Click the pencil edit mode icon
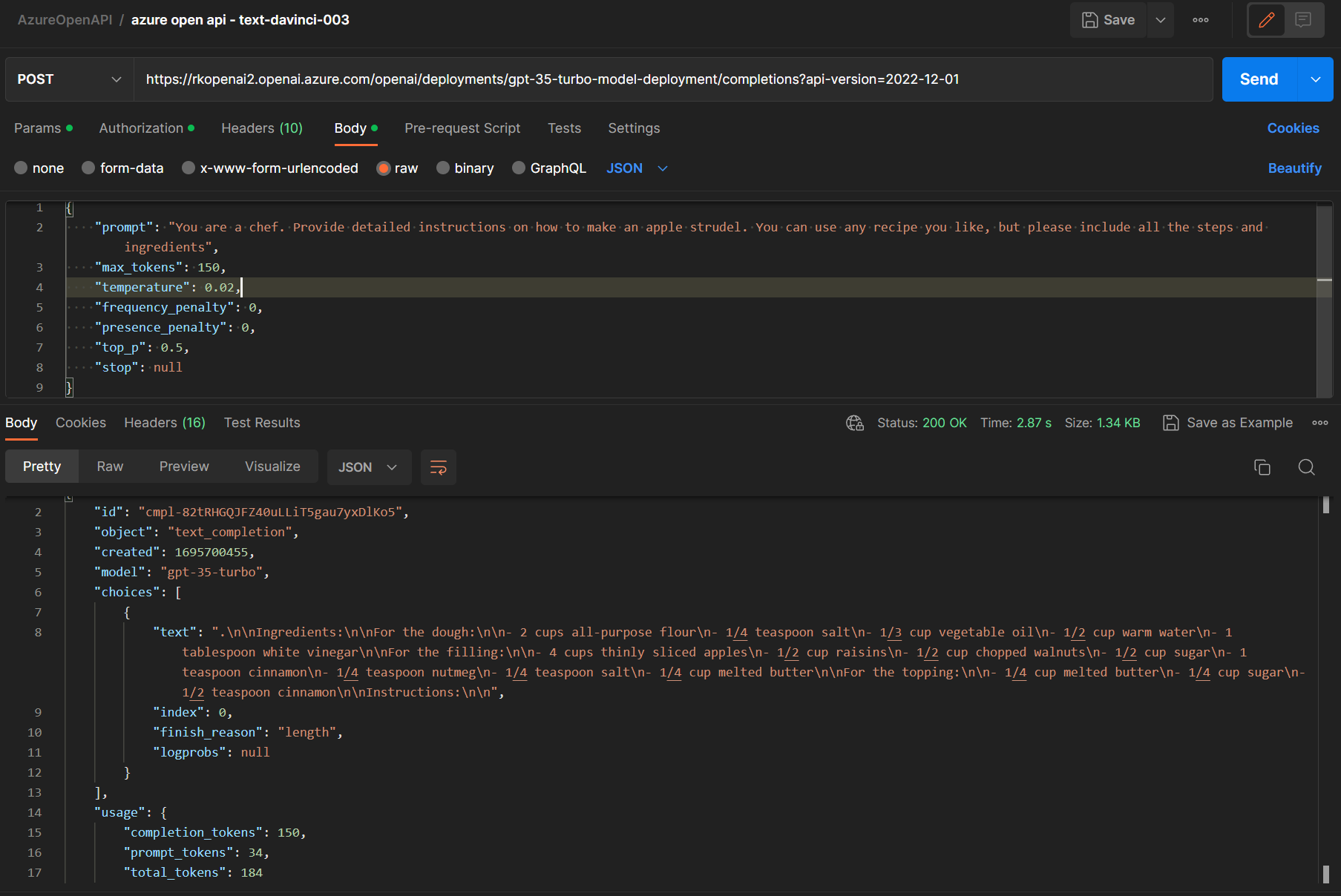The width and height of the screenshot is (1341, 896). click(1267, 20)
